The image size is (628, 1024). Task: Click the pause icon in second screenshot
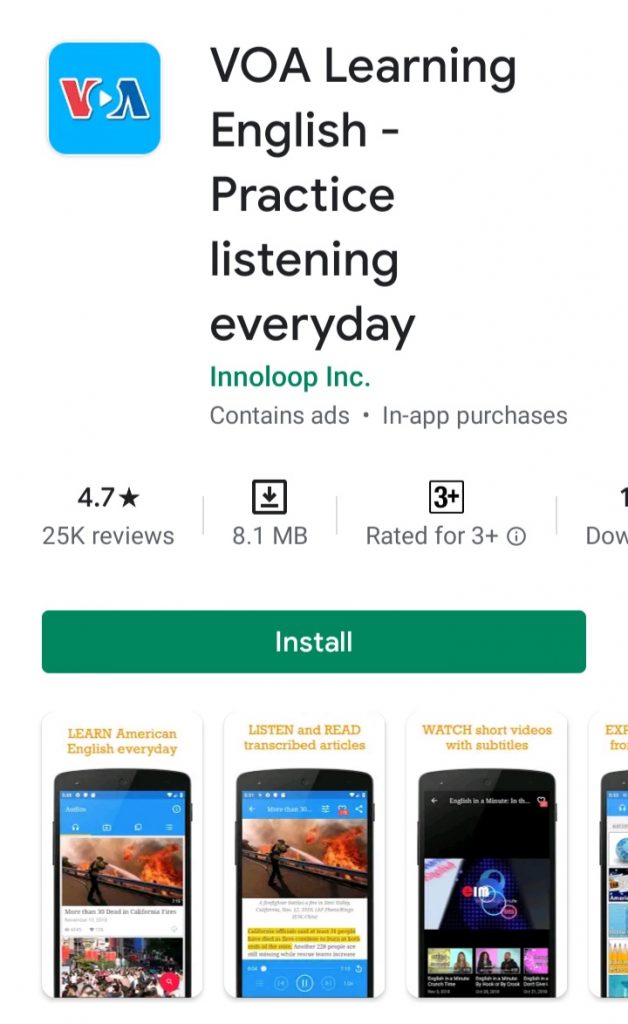305,982
